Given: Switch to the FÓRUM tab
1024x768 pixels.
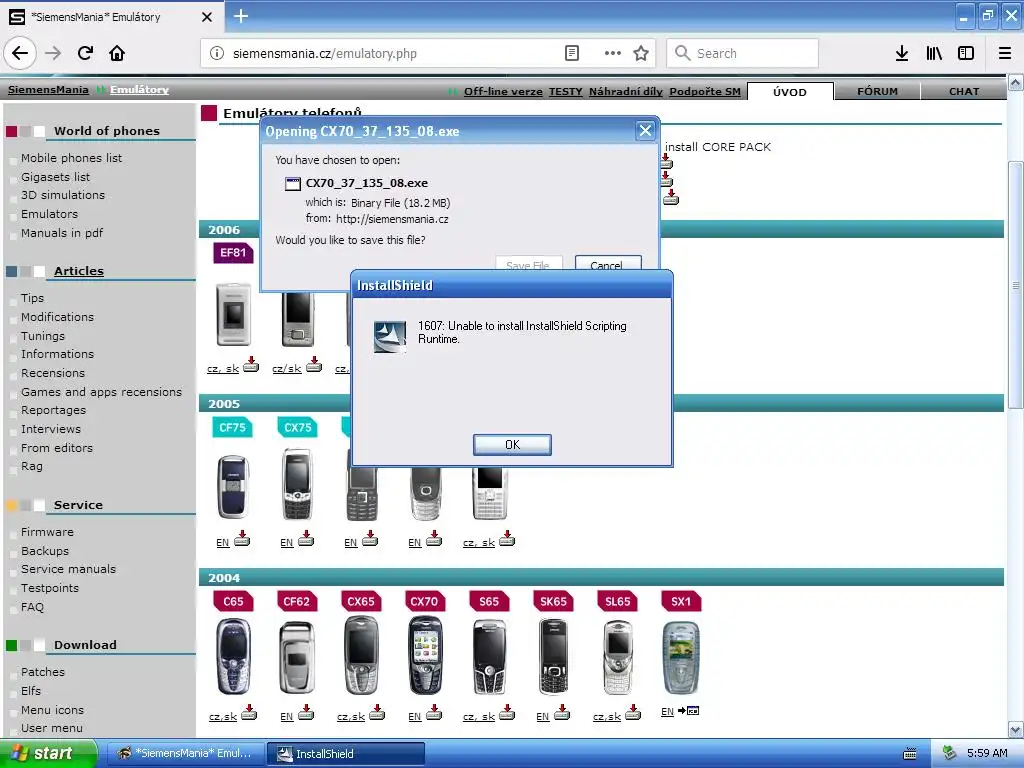Looking at the screenshot, I should click(877, 91).
